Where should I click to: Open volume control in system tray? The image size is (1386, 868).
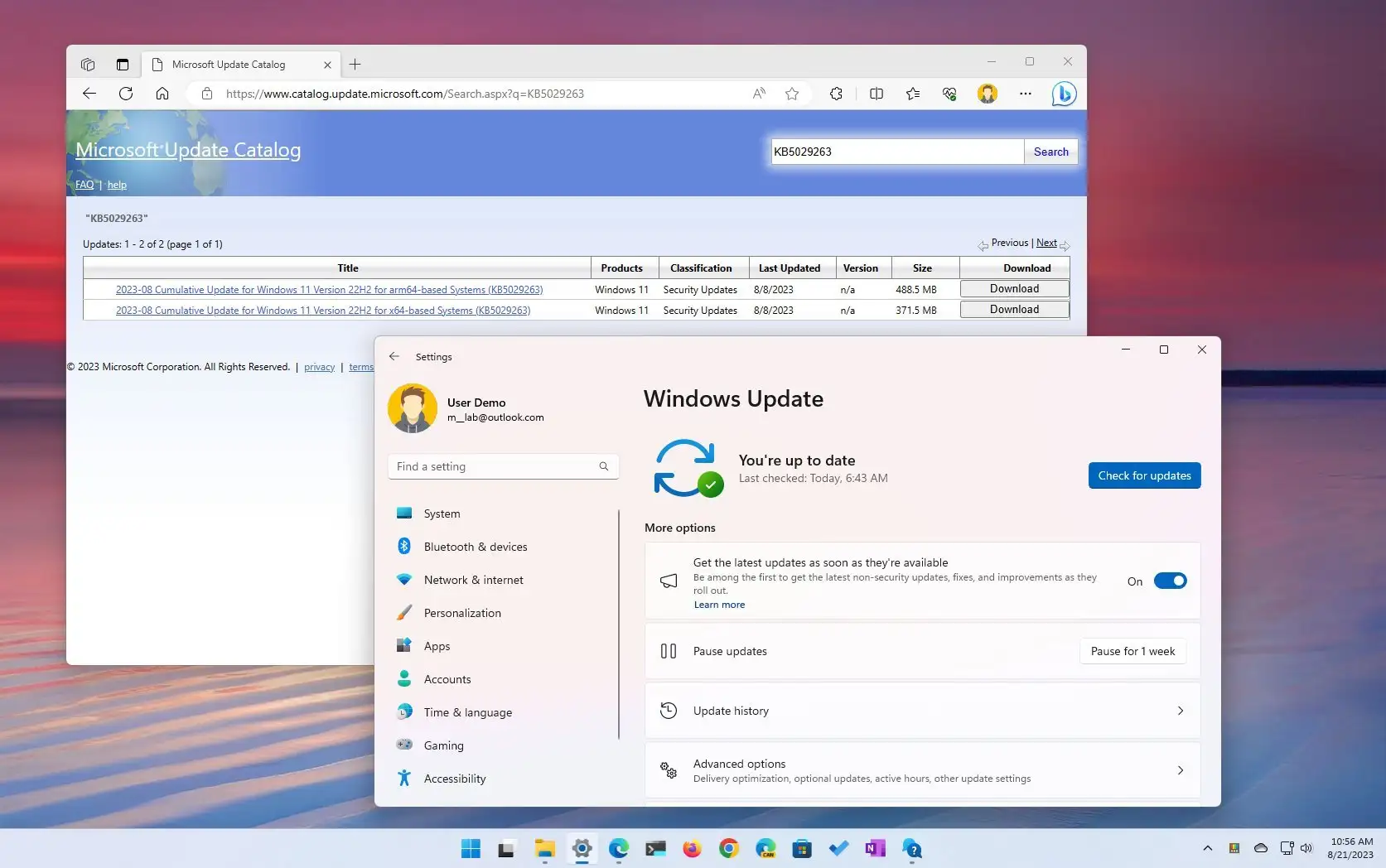point(1306,848)
